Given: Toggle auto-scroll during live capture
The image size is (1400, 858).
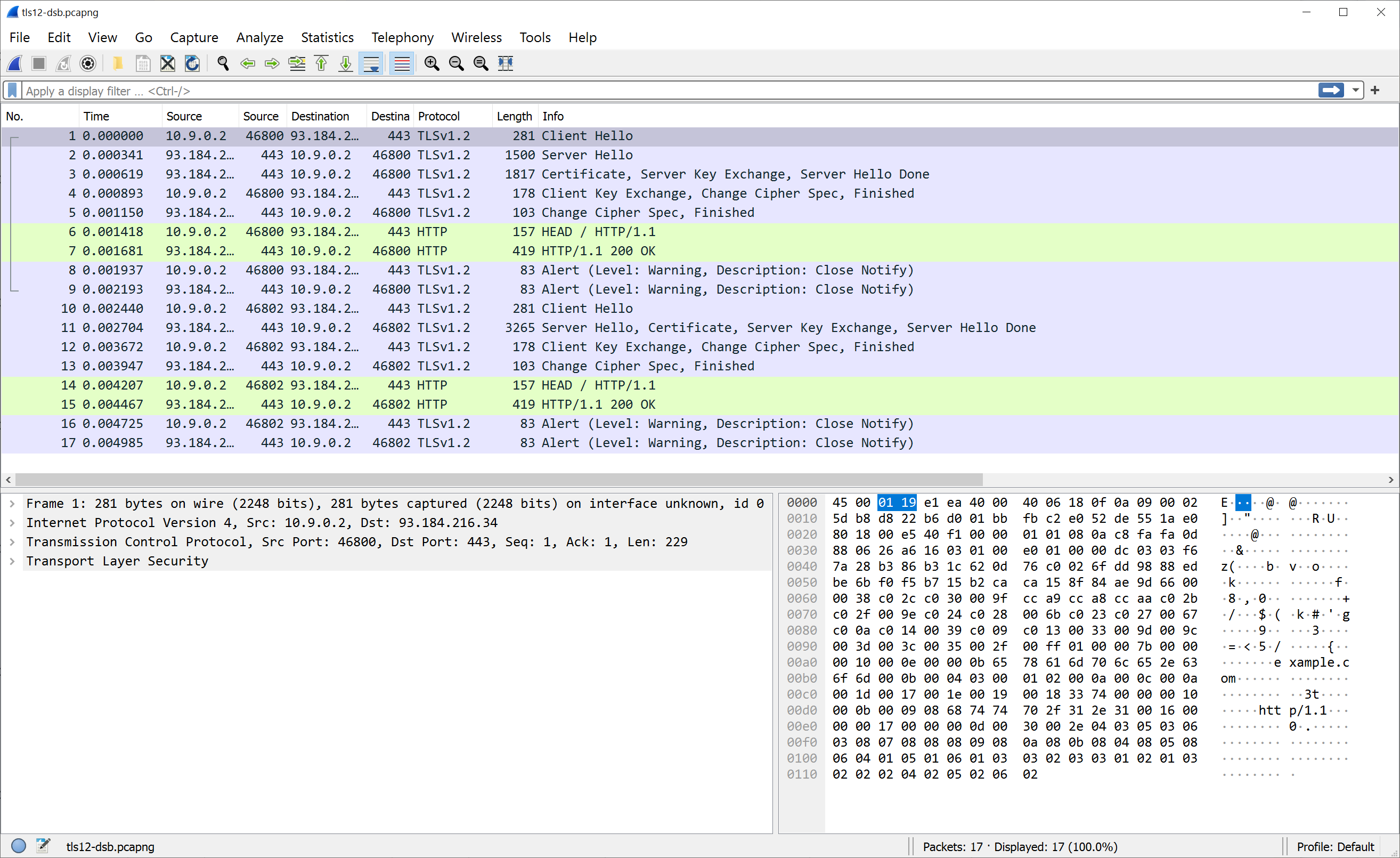Looking at the screenshot, I should point(371,63).
